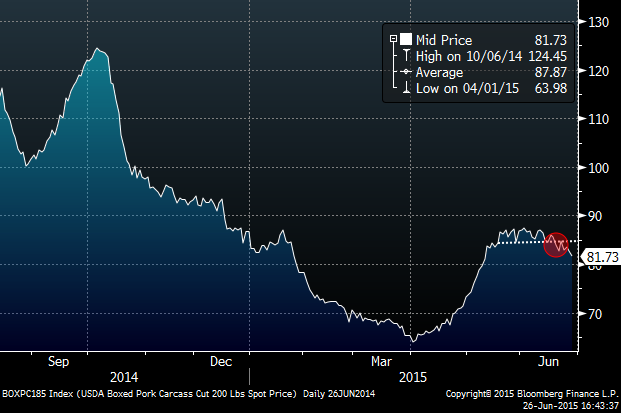Click the 81.73 current price label
Viewport: 621px width, 413px height.
598,258
